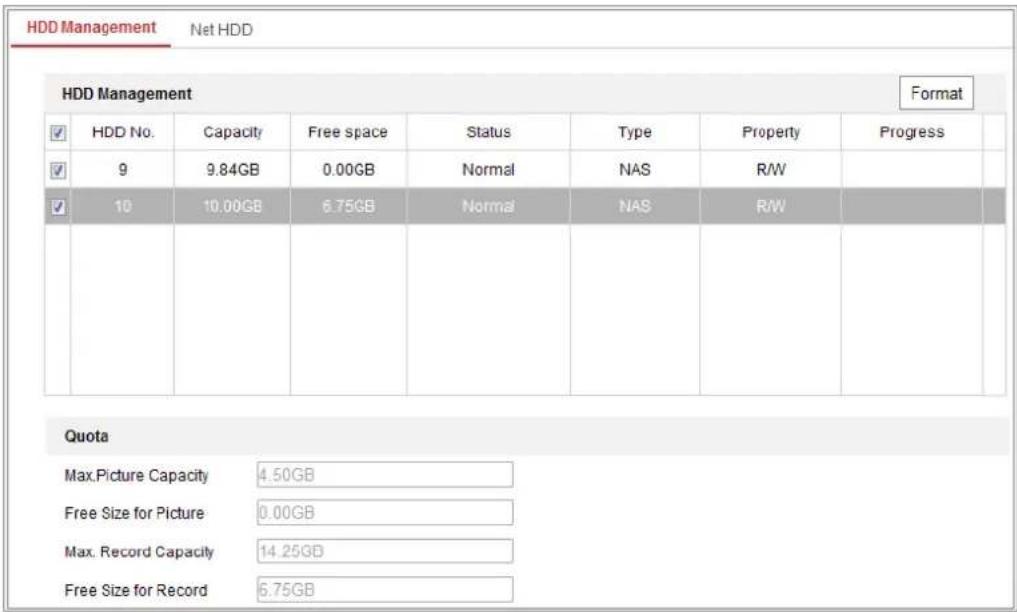Click the HDD No. column header
The width and height of the screenshot is (1017, 612).
pyautogui.click(x=123, y=132)
